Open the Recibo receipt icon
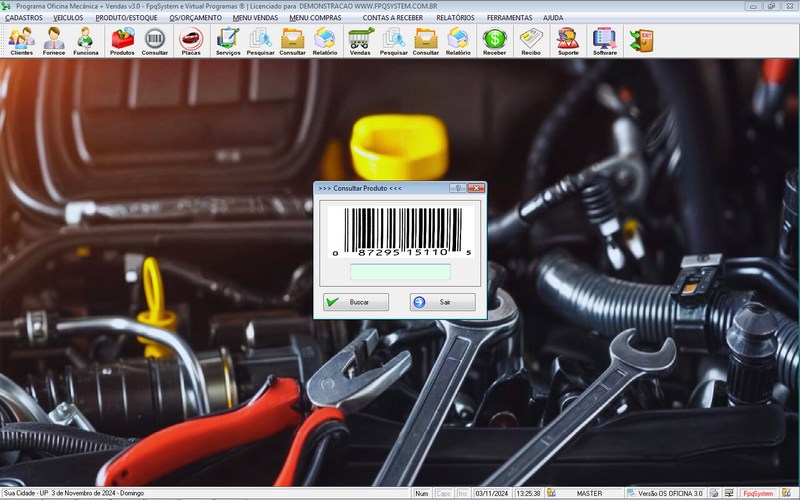Viewport: 800px width, 500px height. coord(531,41)
